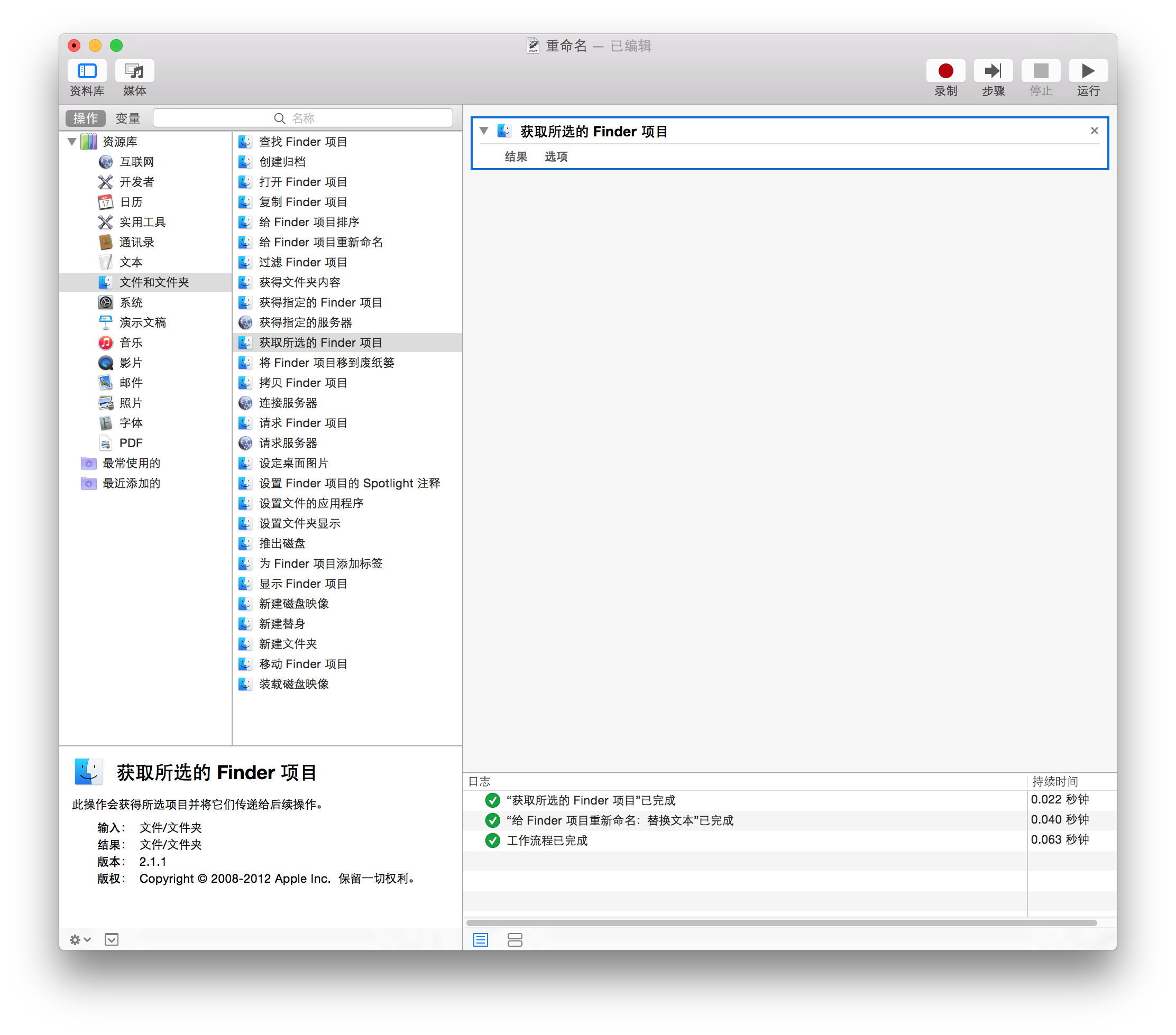This screenshot has height=1035, width=1176.
Task: Start recording with the 录制 button
Action: (945, 71)
